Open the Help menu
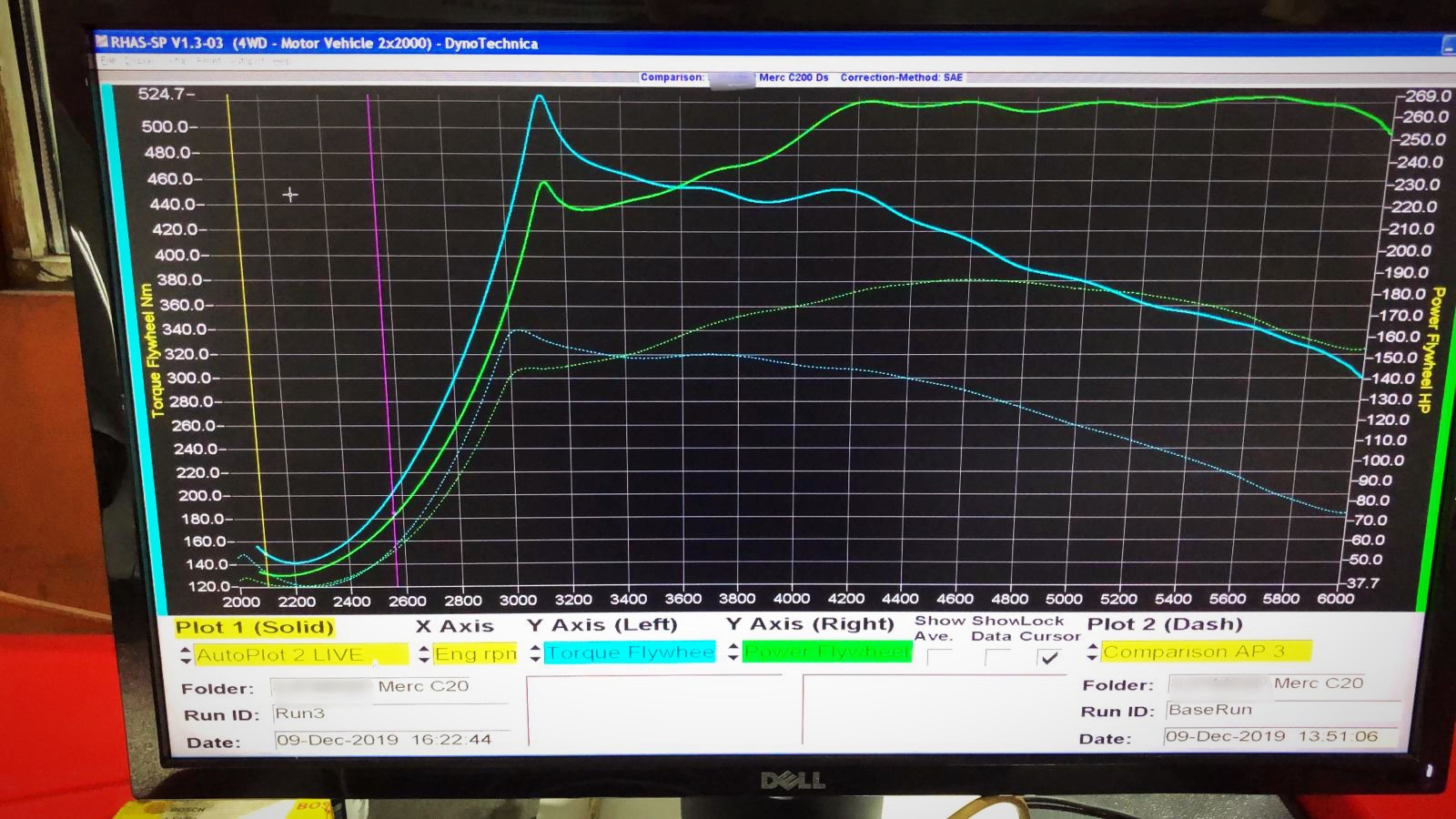Image resolution: width=1456 pixels, height=819 pixels. point(281,61)
